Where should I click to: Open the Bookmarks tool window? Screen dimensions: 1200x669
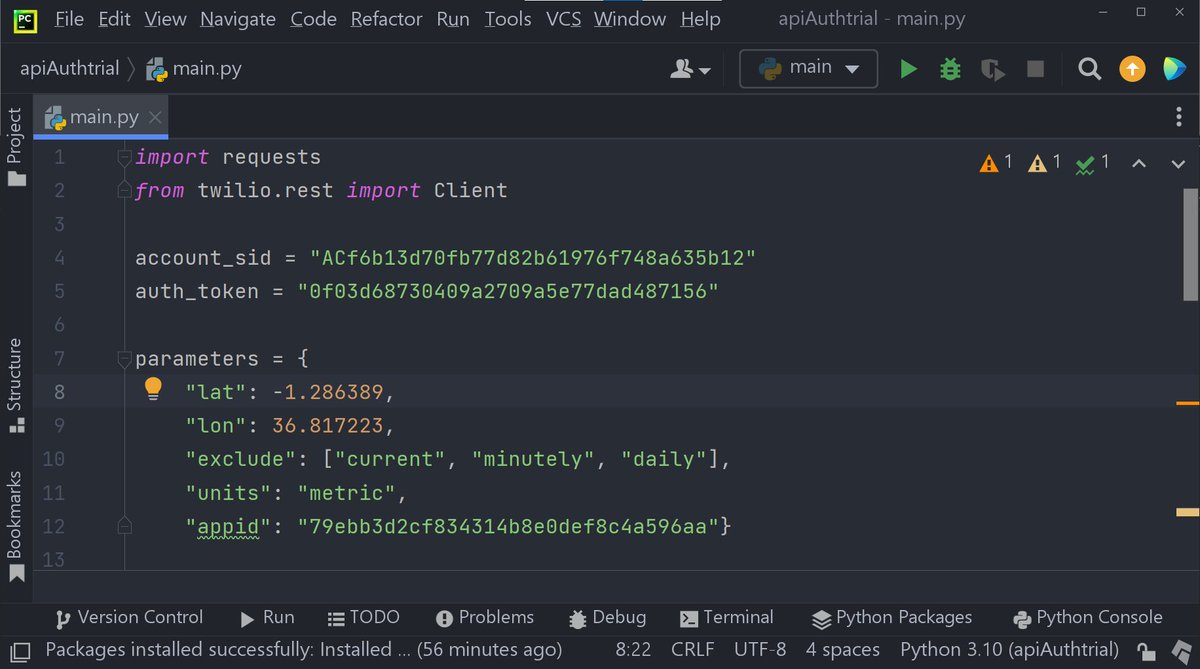pyautogui.click(x=15, y=526)
